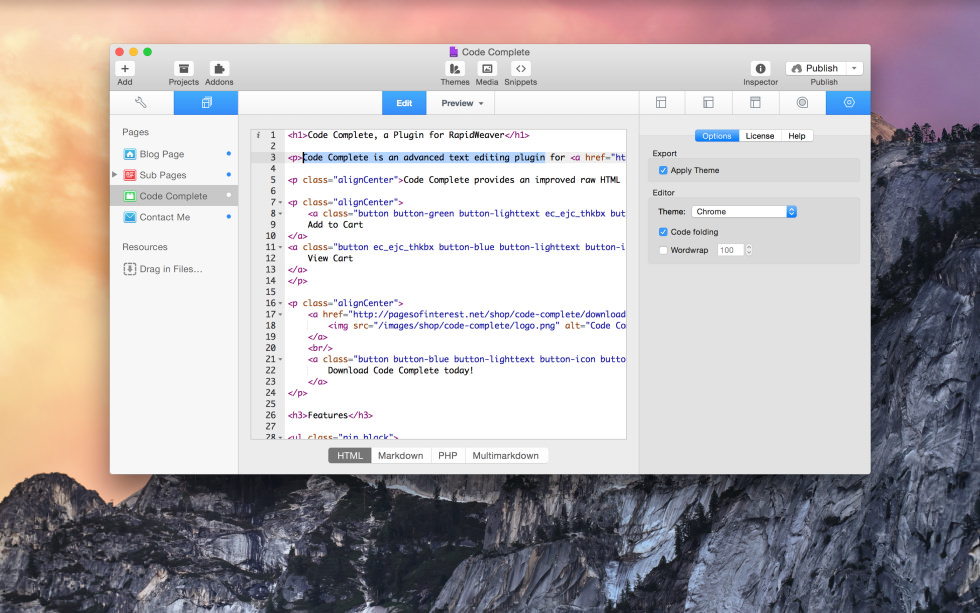Select the Contact Me page
This screenshot has width=980, height=613.
(174, 217)
